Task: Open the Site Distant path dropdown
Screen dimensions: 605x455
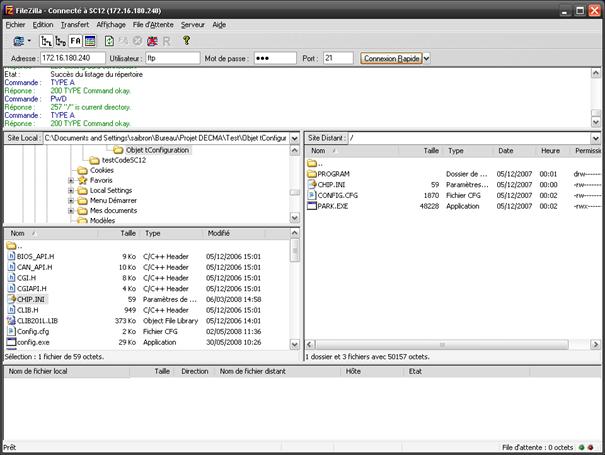Action: tap(595, 138)
